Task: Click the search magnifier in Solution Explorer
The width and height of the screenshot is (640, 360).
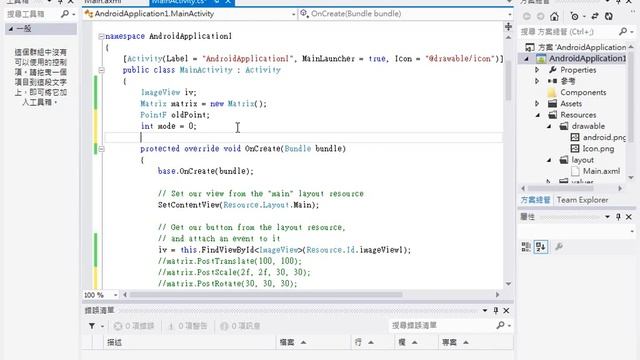Action: coord(623,31)
